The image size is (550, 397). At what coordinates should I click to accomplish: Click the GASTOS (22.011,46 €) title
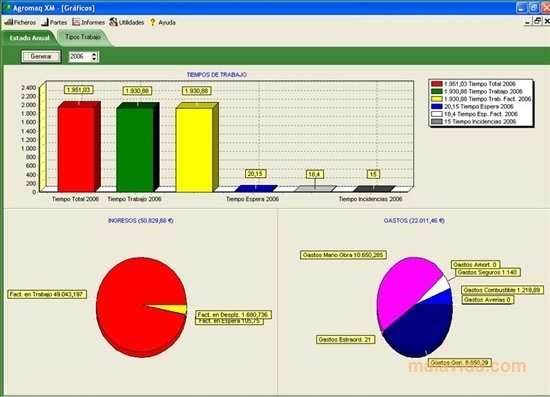(414, 221)
